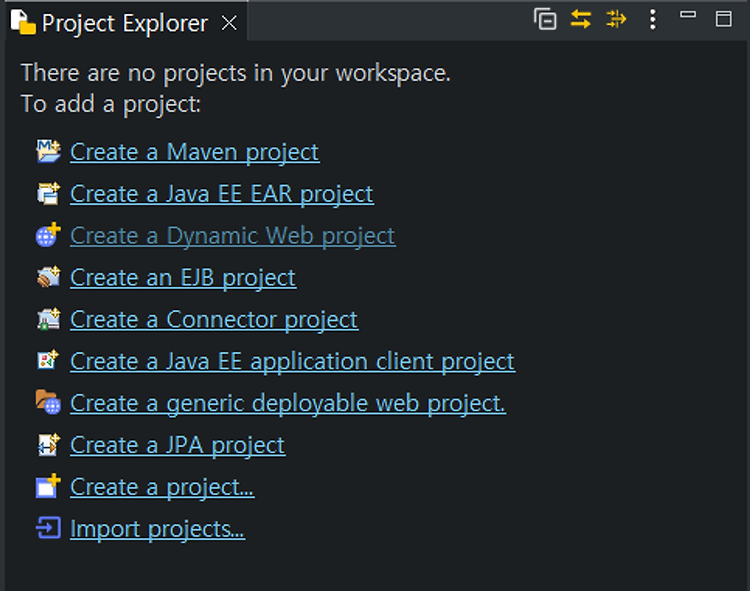Maximize the Project Explorer view
This screenshot has width=750, height=591.
pos(723,19)
